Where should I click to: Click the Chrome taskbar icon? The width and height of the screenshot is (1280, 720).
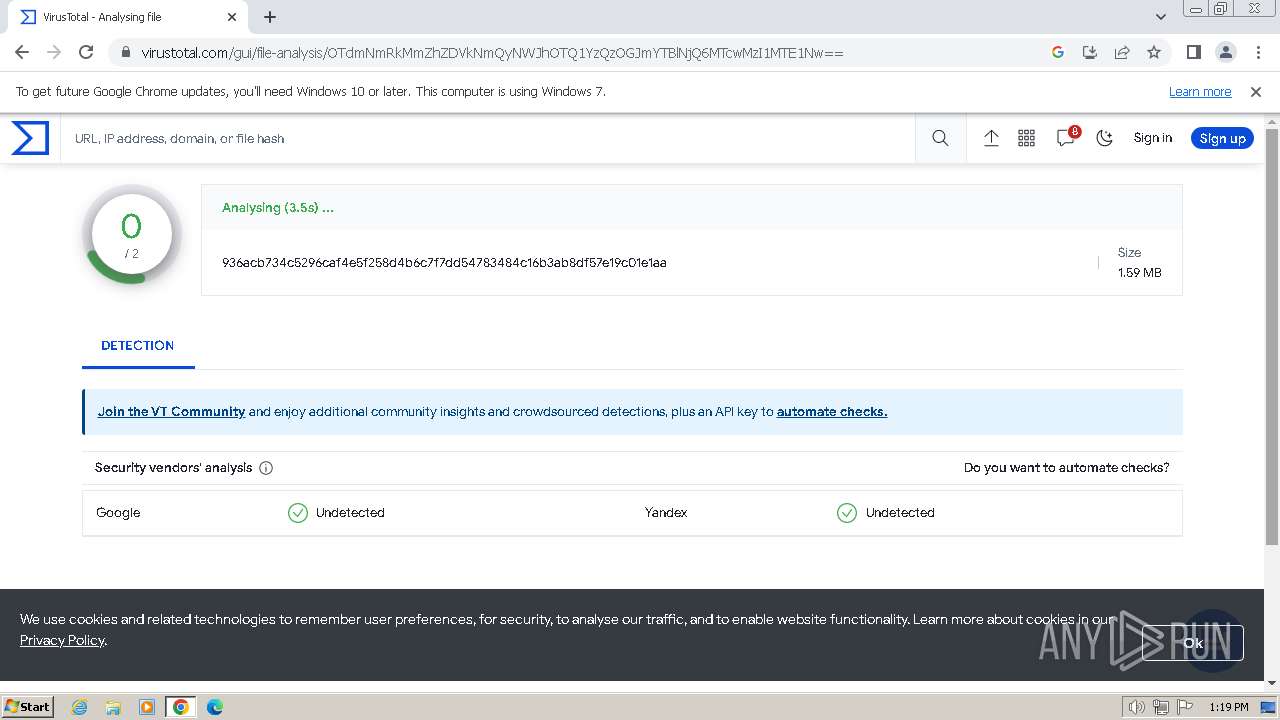pos(181,707)
